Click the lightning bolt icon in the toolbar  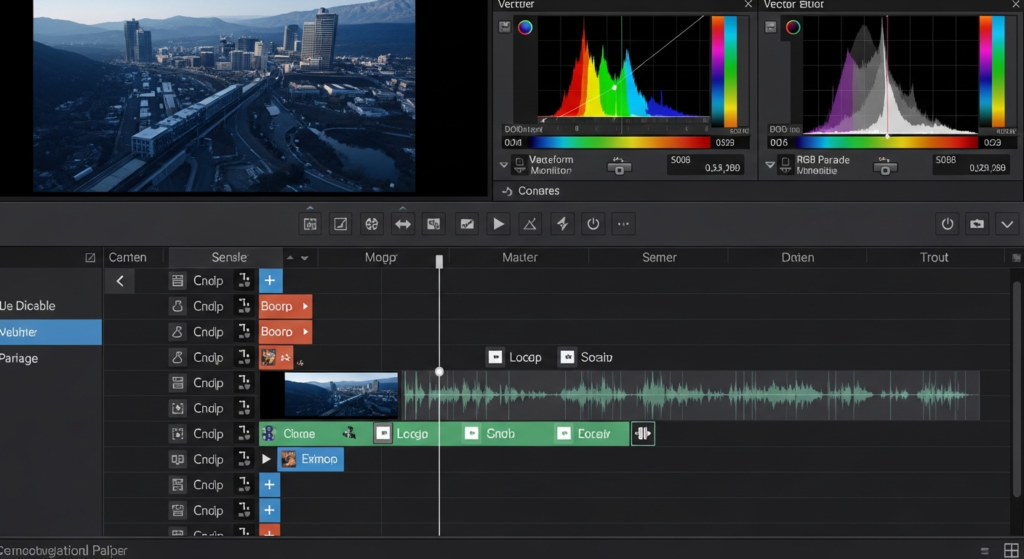562,224
